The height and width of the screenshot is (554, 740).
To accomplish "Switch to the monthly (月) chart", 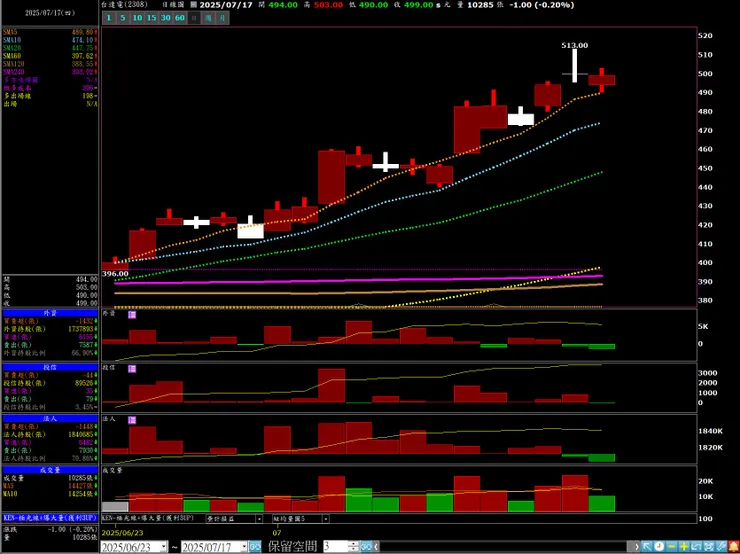I will click(222, 18).
